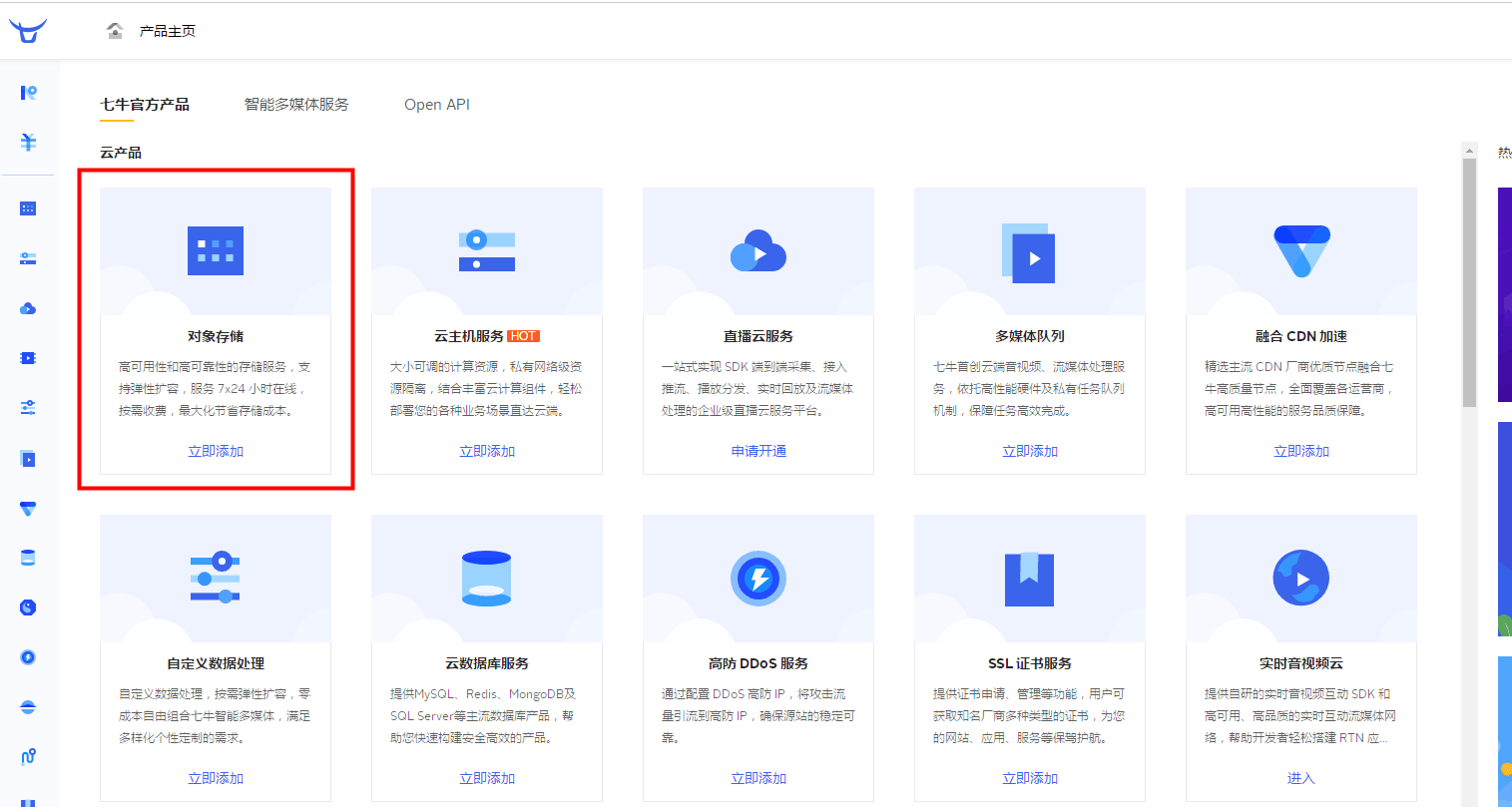
Task: Click the 云数据库服务 card title
Action: tap(487, 663)
